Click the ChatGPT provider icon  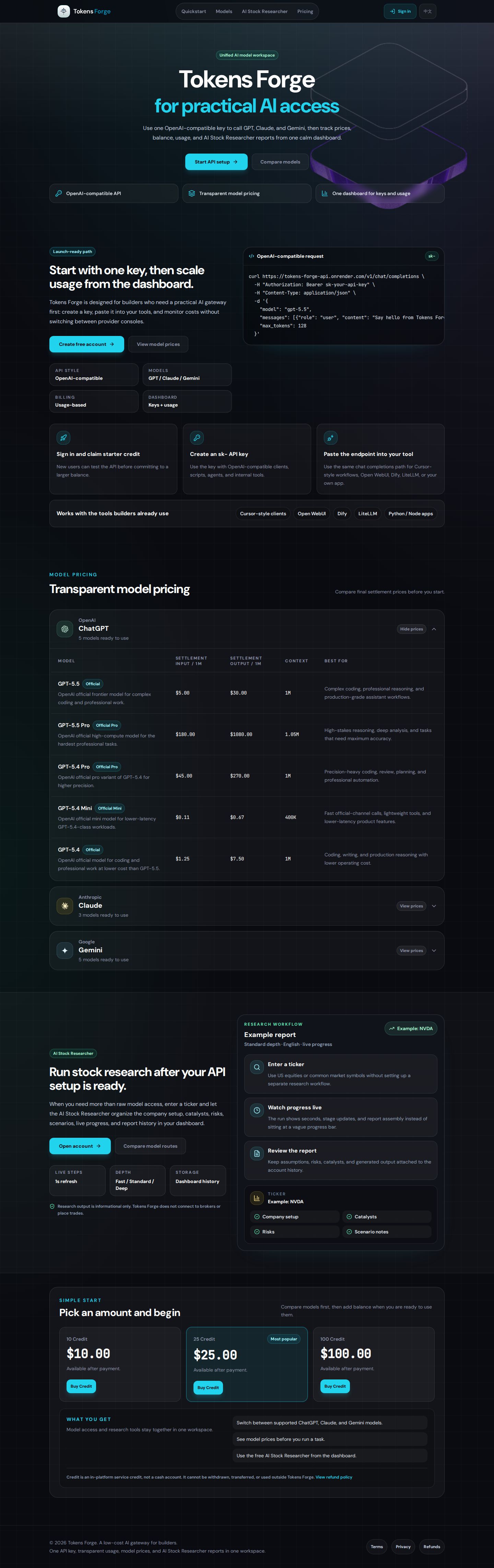64,629
